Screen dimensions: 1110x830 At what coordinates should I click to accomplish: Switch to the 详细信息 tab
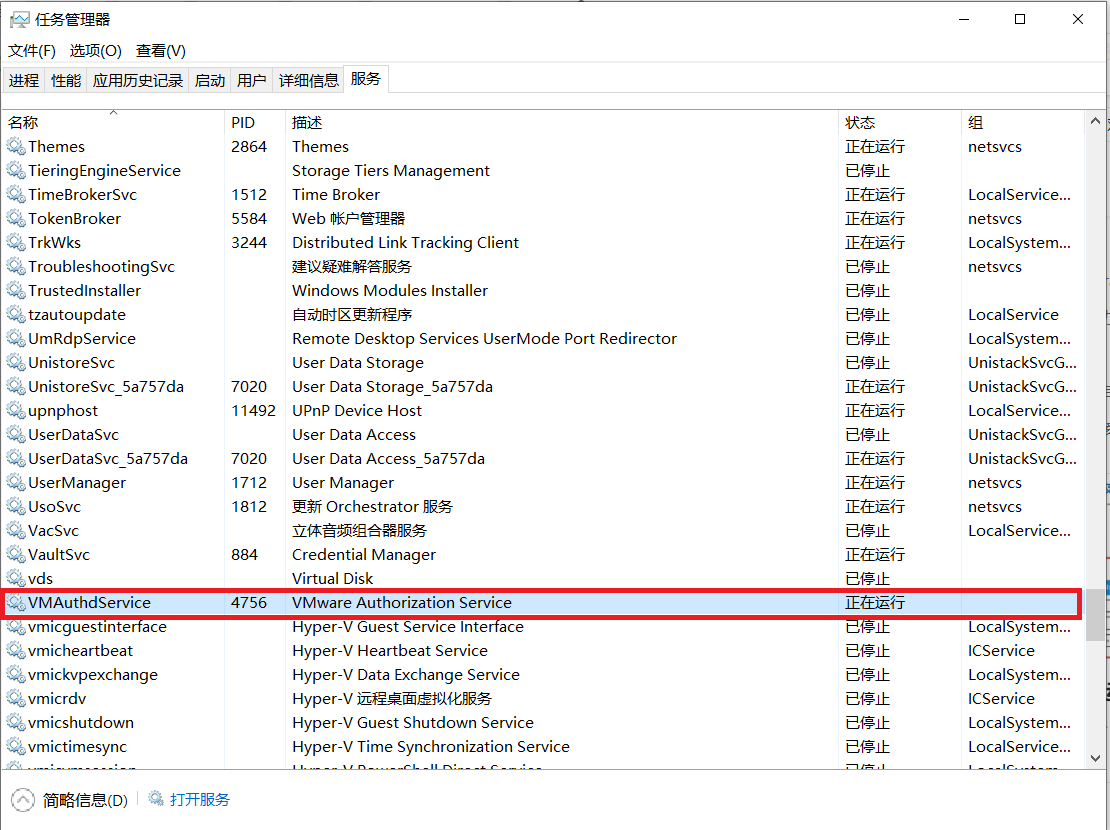(x=309, y=80)
